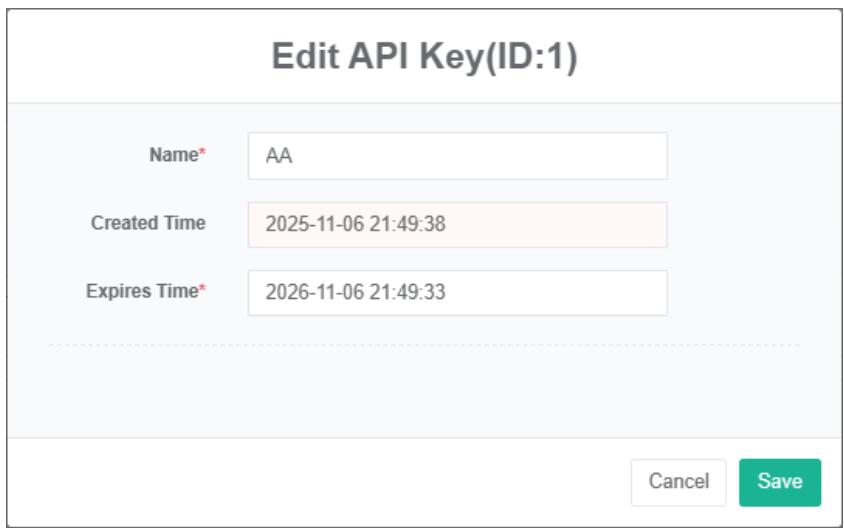Screen dimensions: 844x528
Task: Save the API key changes
Action: 780,482
